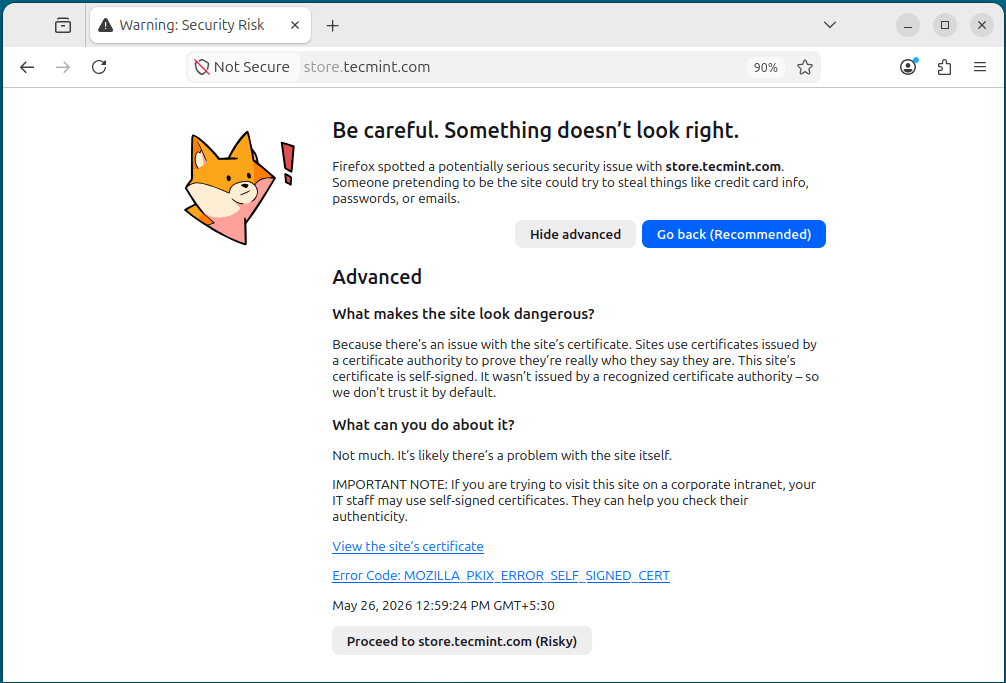
Task: Click the Not Secure shield indicator
Action: [243, 67]
